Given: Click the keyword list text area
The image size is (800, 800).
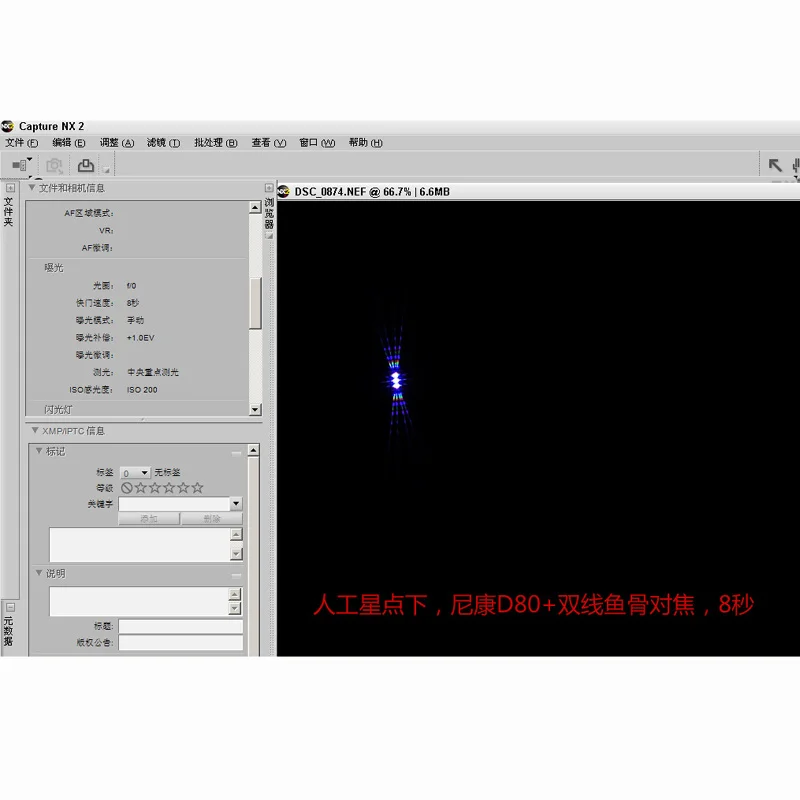Looking at the screenshot, I should [x=140, y=544].
